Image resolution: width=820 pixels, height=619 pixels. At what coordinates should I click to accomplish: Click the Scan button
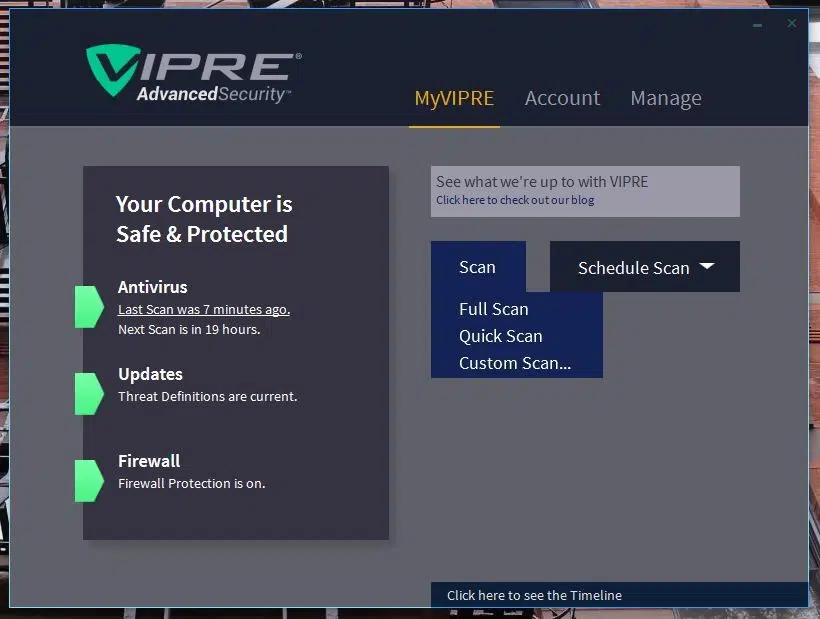(x=478, y=267)
